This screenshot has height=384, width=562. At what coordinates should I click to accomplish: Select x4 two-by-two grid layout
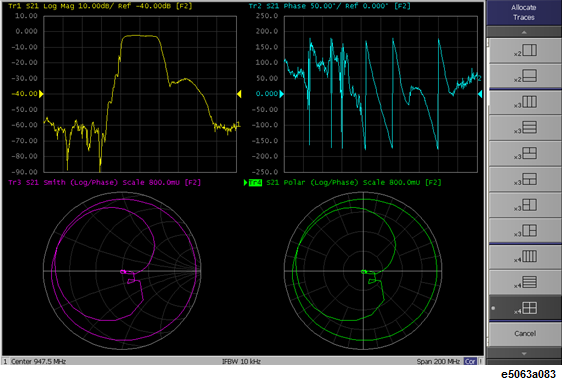point(525,308)
